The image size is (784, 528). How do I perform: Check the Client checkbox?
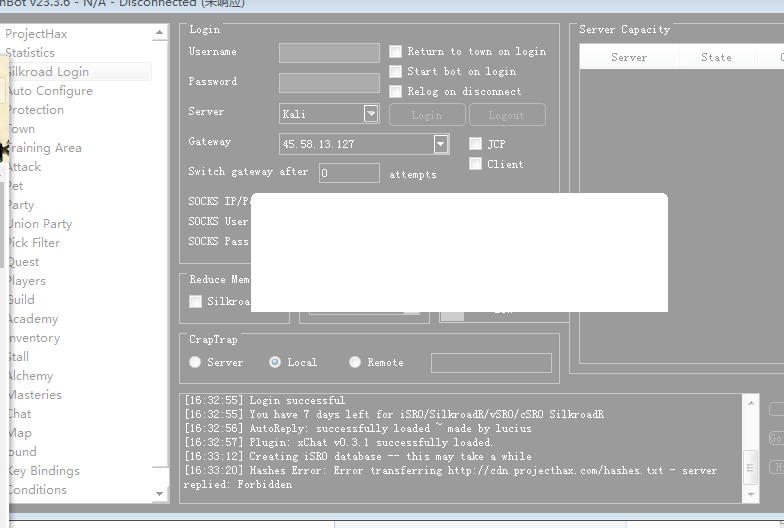coord(476,164)
